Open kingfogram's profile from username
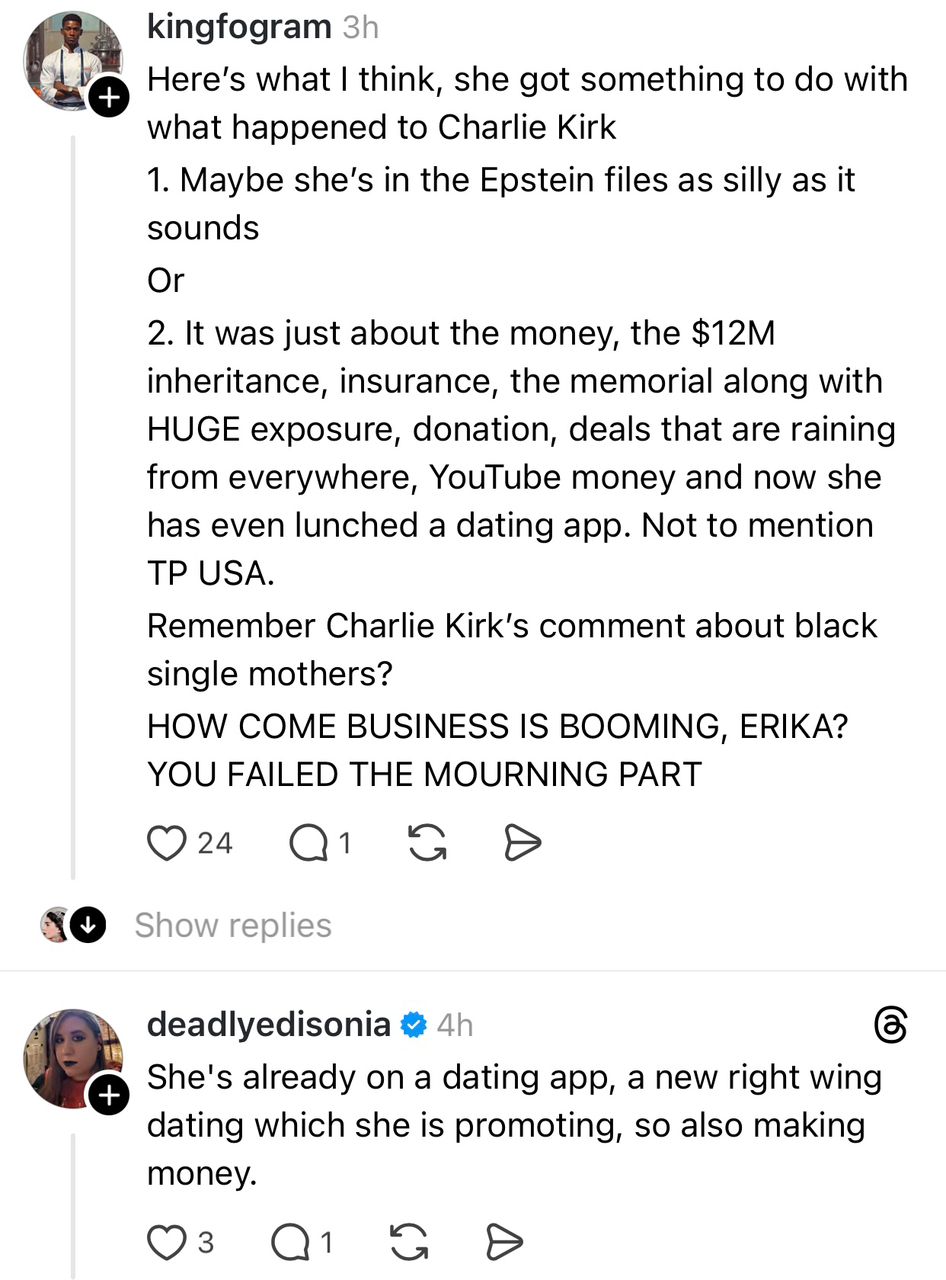 pos(238,27)
